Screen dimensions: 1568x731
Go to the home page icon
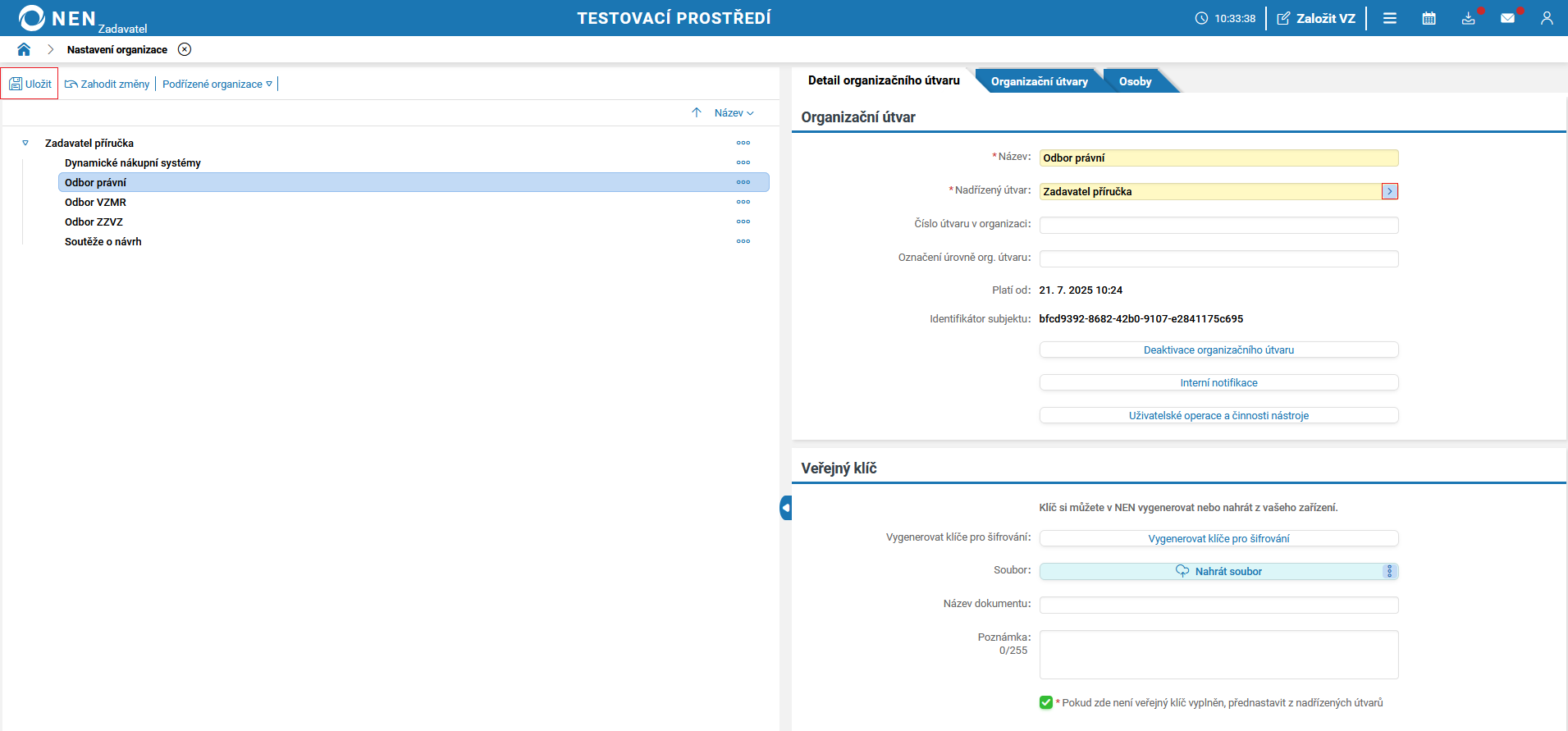(x=24, y=49)
